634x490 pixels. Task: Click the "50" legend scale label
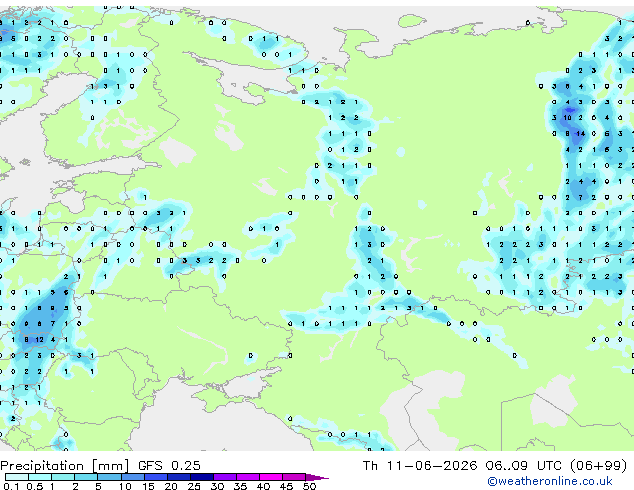pyautogui.click(x=309, y=486)
